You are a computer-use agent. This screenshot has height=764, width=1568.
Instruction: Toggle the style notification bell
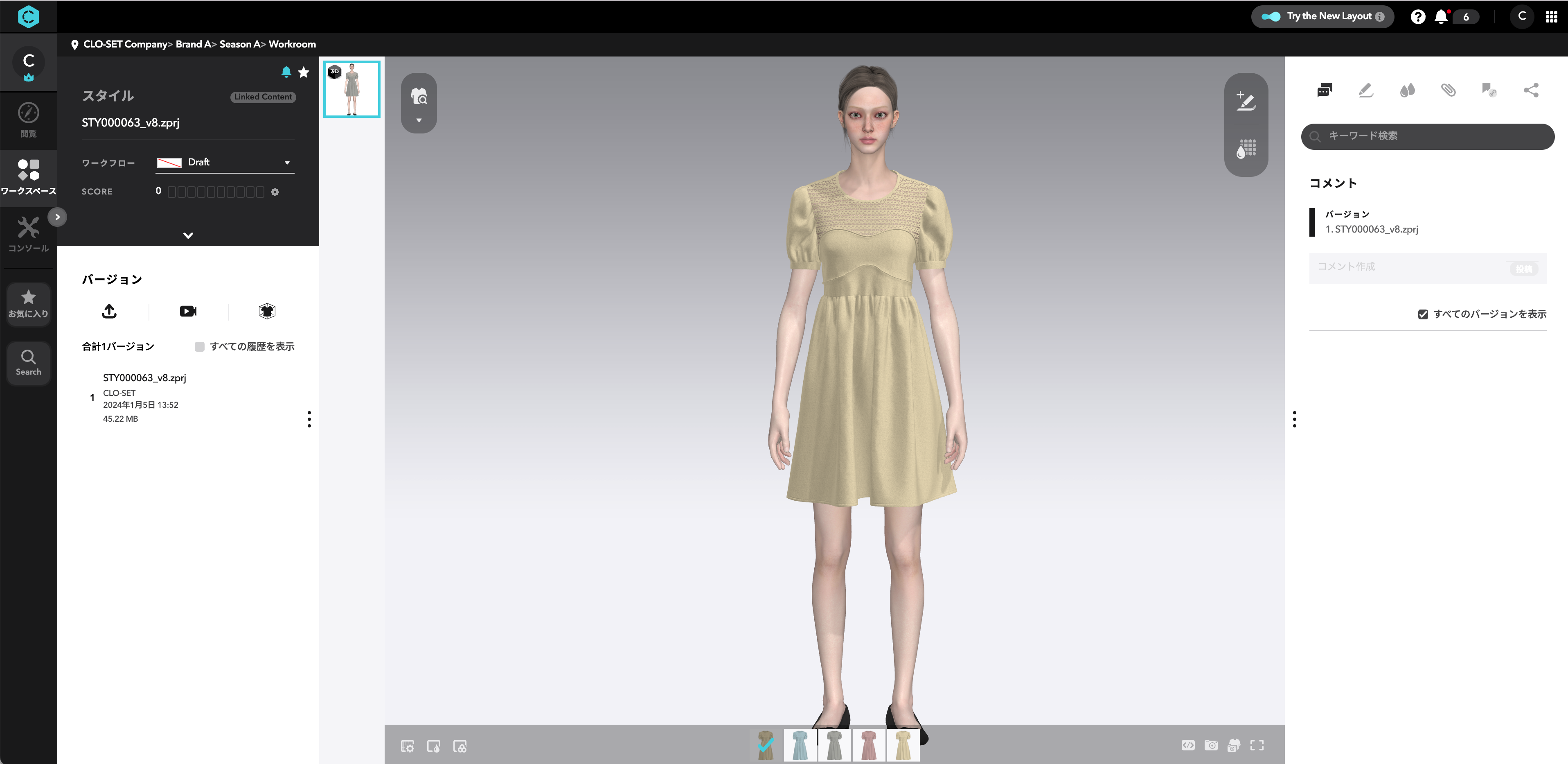[x=287, y=71]
